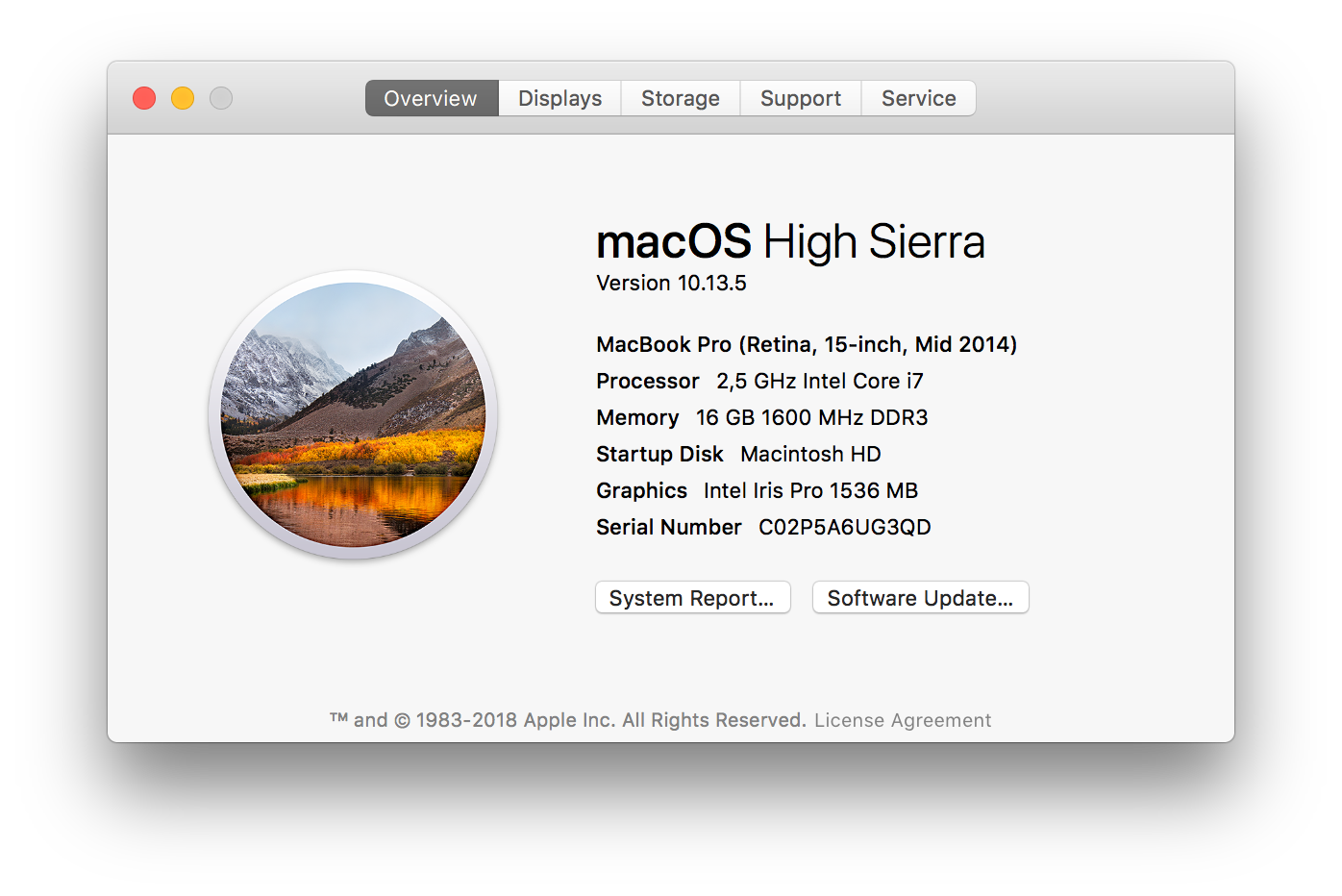Click the serial number C02P5A6UG3QD

pos(845,527)
